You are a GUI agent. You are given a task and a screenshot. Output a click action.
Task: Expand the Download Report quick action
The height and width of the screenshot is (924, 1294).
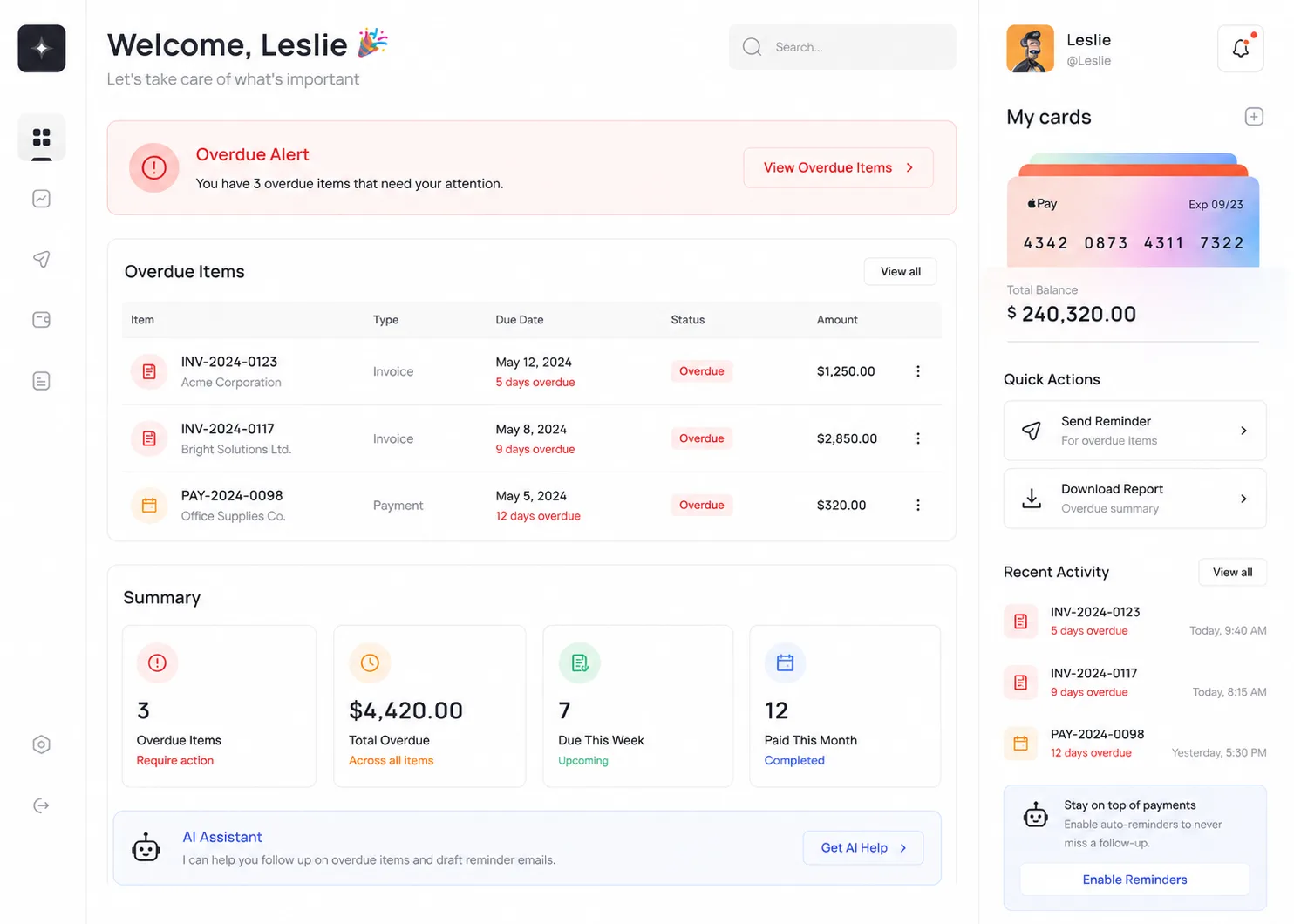tap(1134, 499)
